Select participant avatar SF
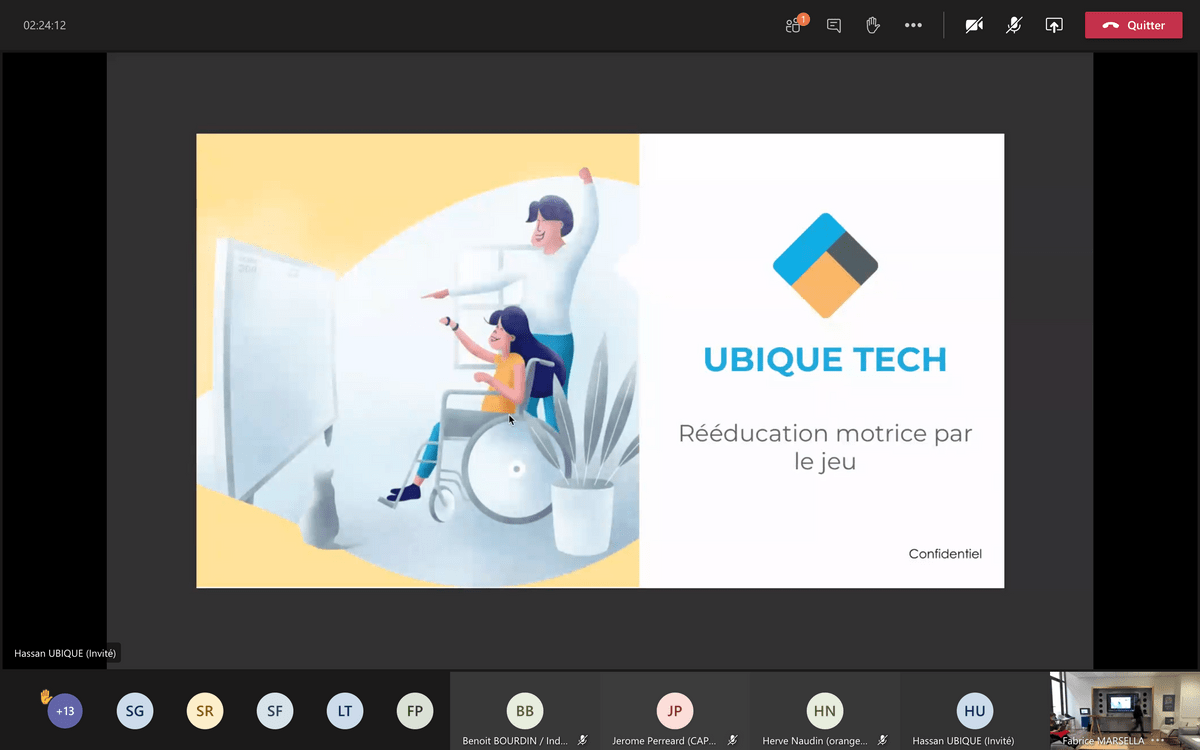The height and width of the screenshot is (750, 1200). point(275,711)
